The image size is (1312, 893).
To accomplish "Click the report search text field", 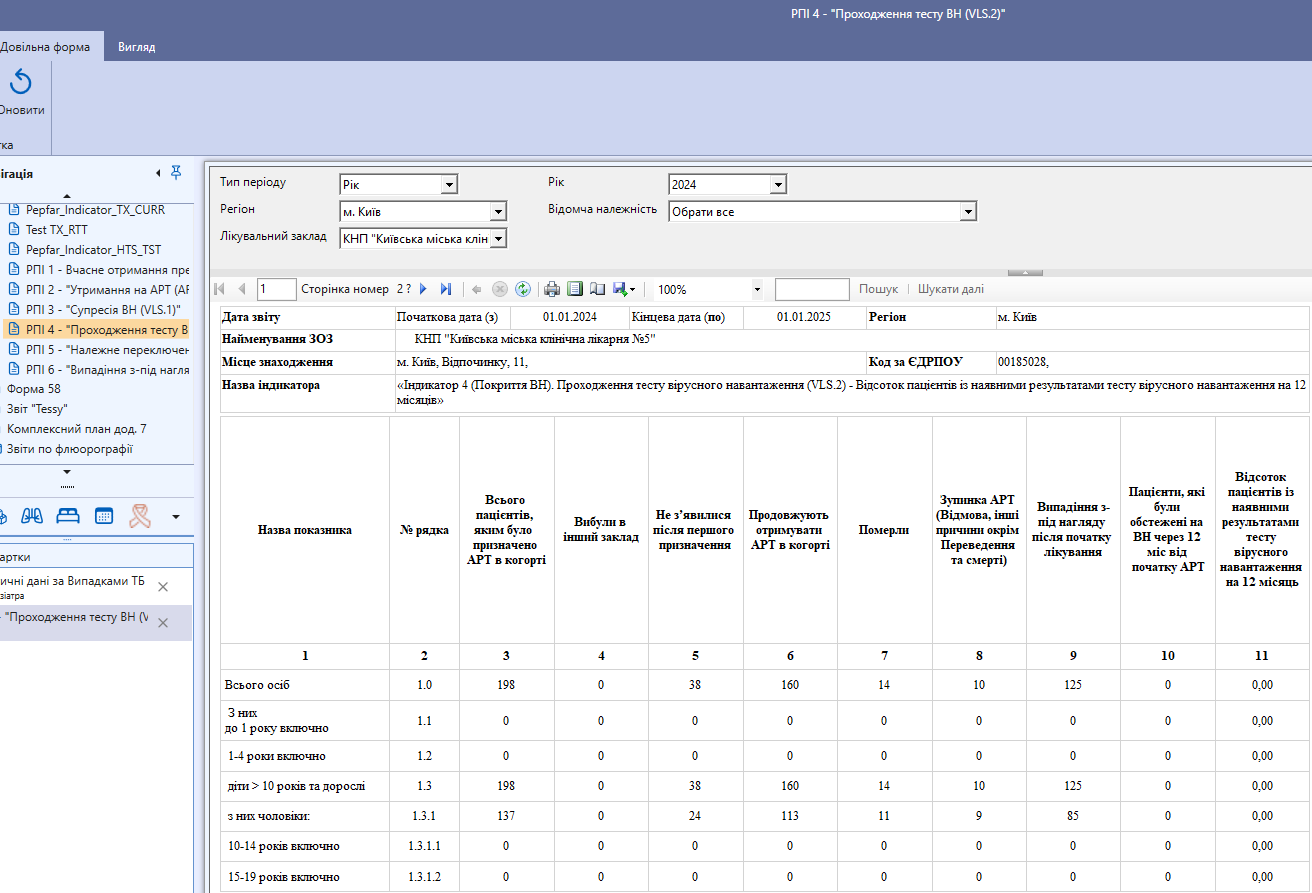I will pos(812,289).
